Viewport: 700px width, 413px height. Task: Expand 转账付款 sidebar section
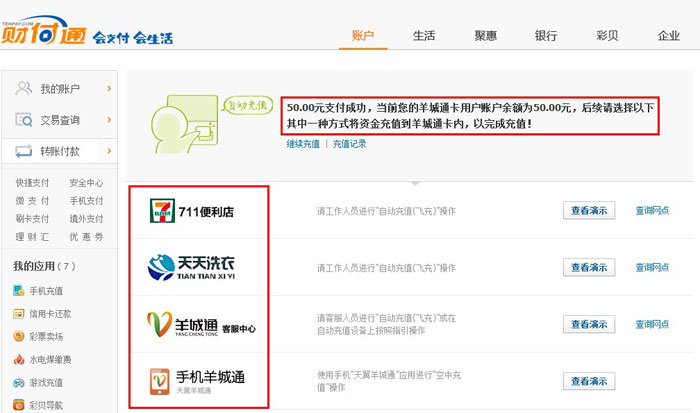(60, 151)
